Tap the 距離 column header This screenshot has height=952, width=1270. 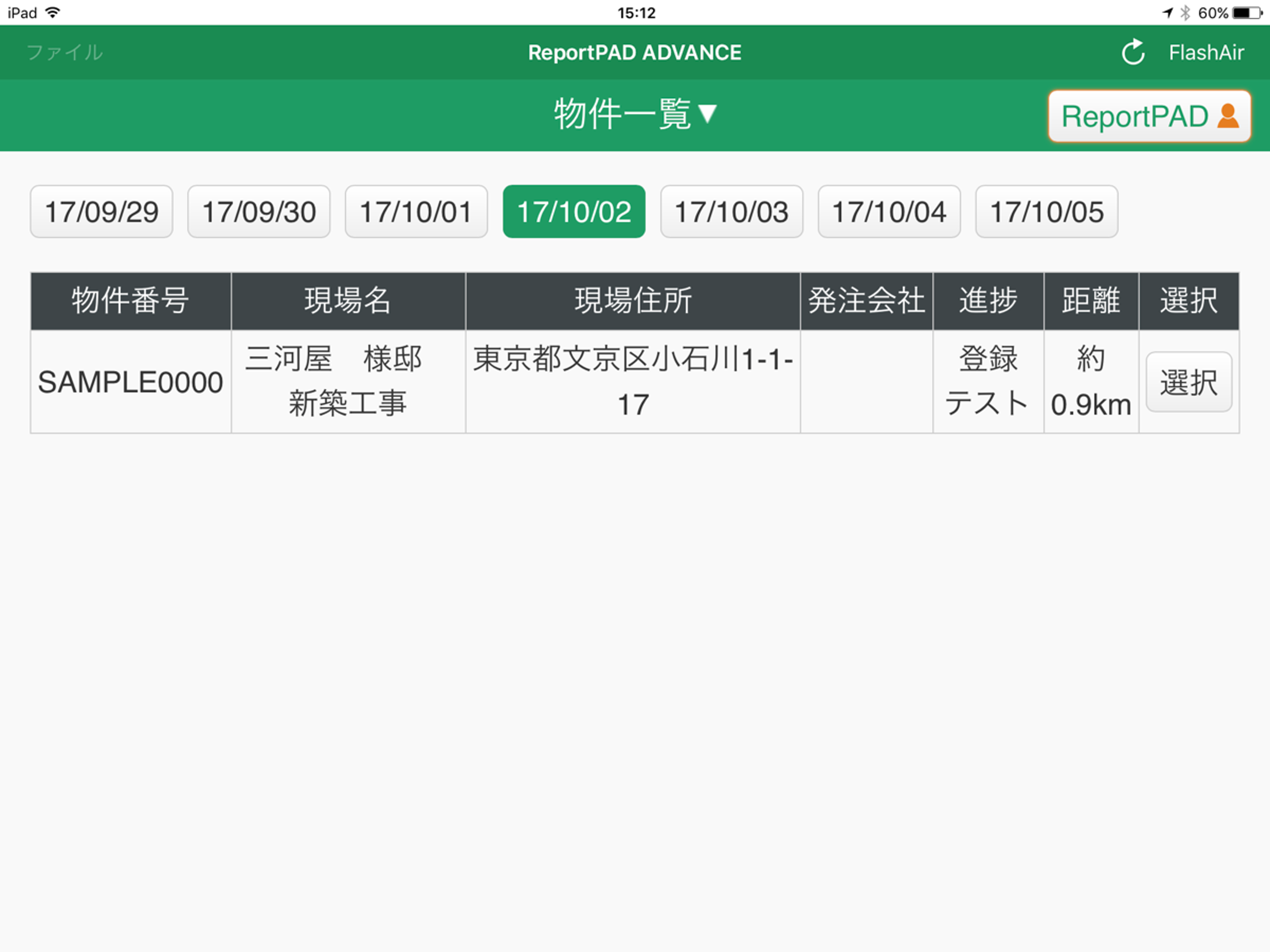click(1091, 301)
